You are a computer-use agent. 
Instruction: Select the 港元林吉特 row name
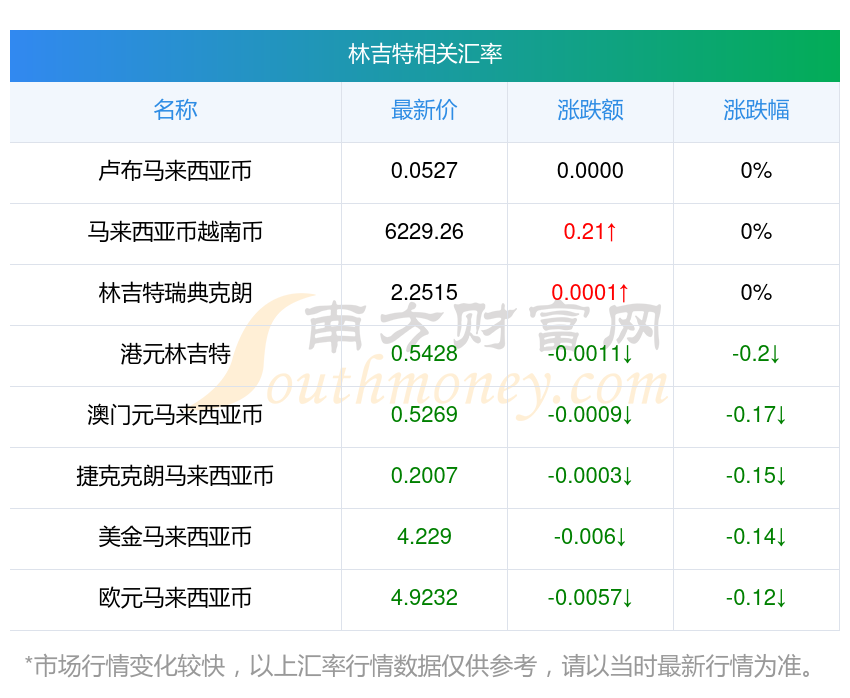coord(175,354)
